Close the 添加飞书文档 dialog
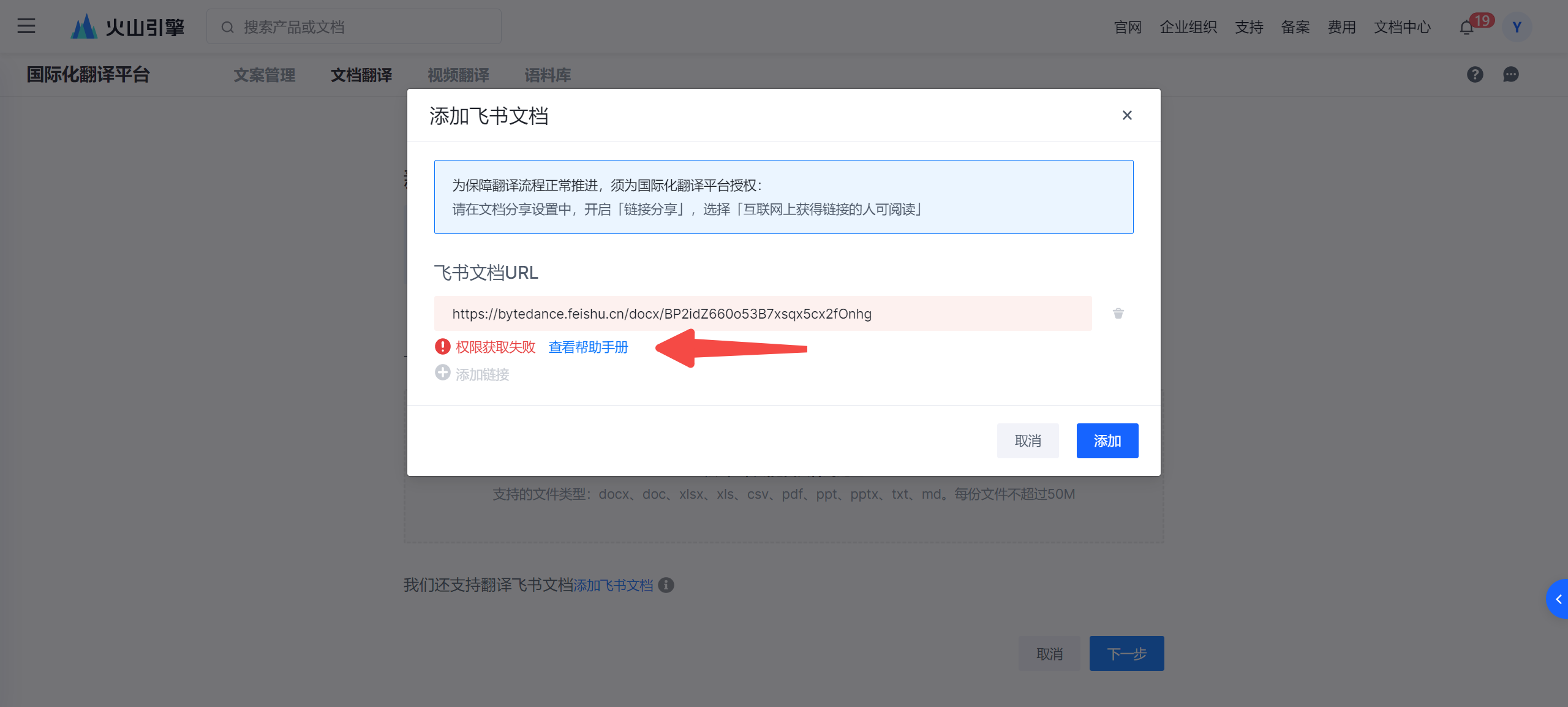This screenshot has height=707, width=1568. pos(1127,115)
